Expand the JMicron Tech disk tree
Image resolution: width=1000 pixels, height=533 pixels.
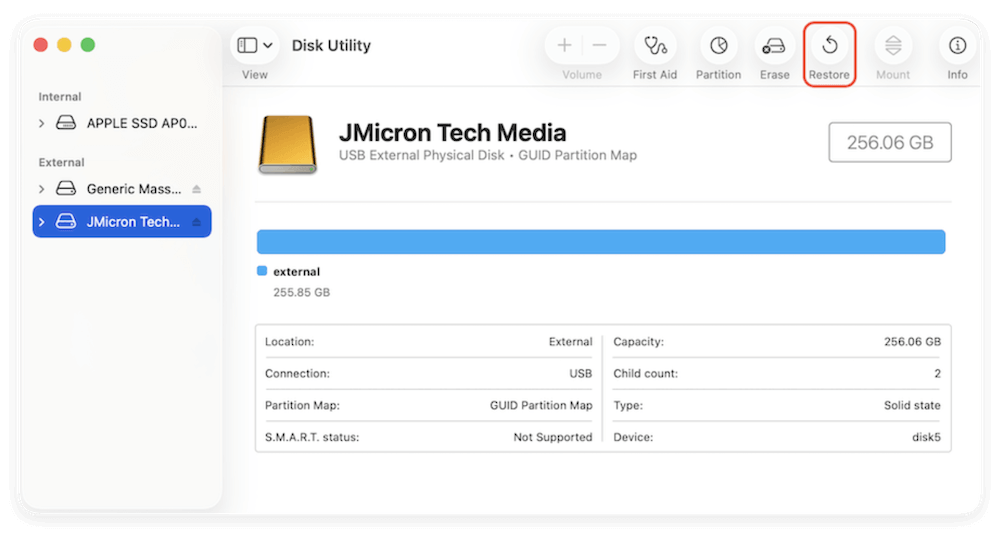[x=41, y=222]
